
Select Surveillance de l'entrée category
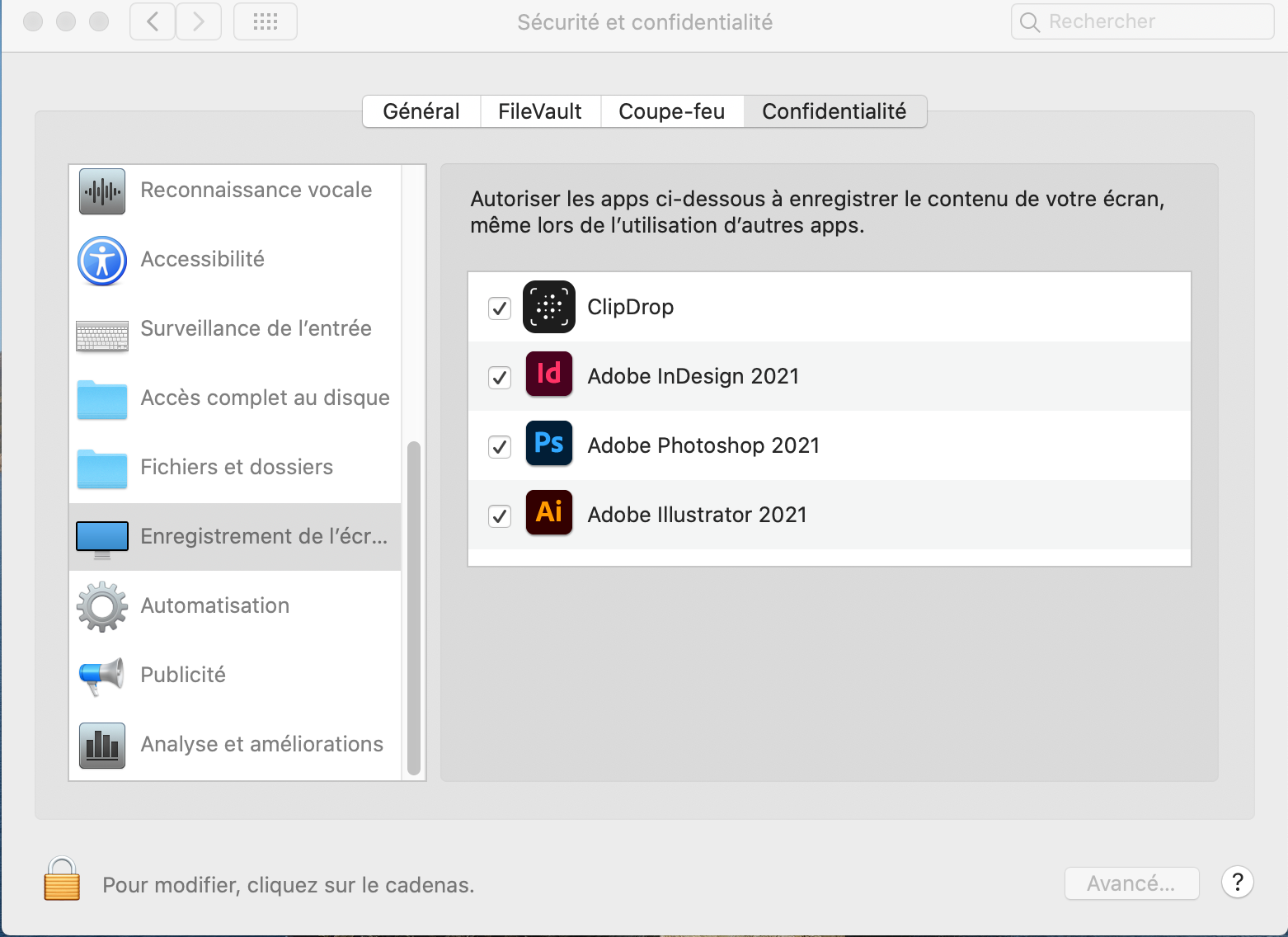point(235,329)
